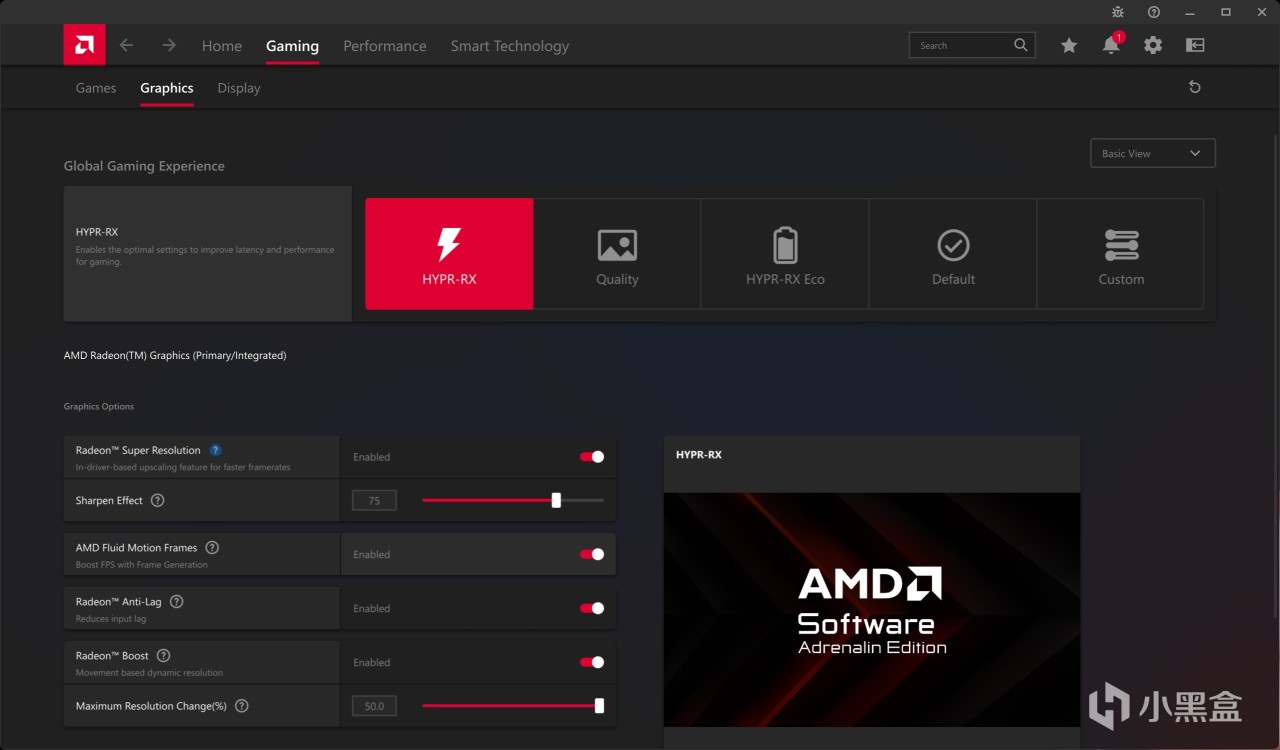Go forward with the right arrow icon
1280x750 pixels.
coord(169,45)
